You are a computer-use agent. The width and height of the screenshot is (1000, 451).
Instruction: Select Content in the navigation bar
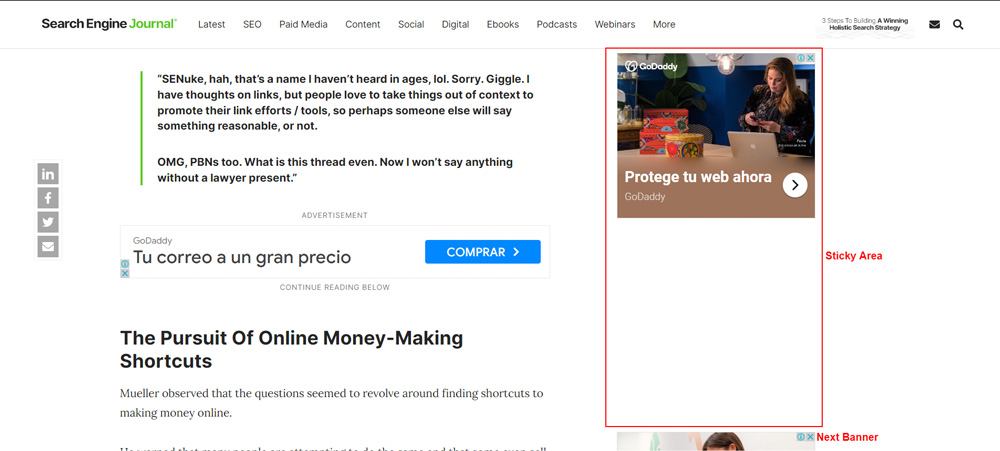363,24
